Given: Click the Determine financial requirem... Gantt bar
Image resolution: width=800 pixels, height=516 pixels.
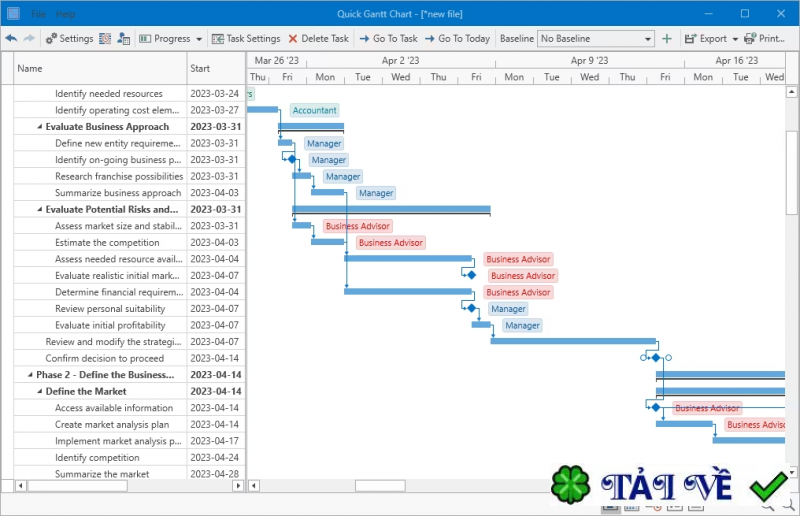Looking at the screenshot, I should pyautogui.click(x=408, y=291).
